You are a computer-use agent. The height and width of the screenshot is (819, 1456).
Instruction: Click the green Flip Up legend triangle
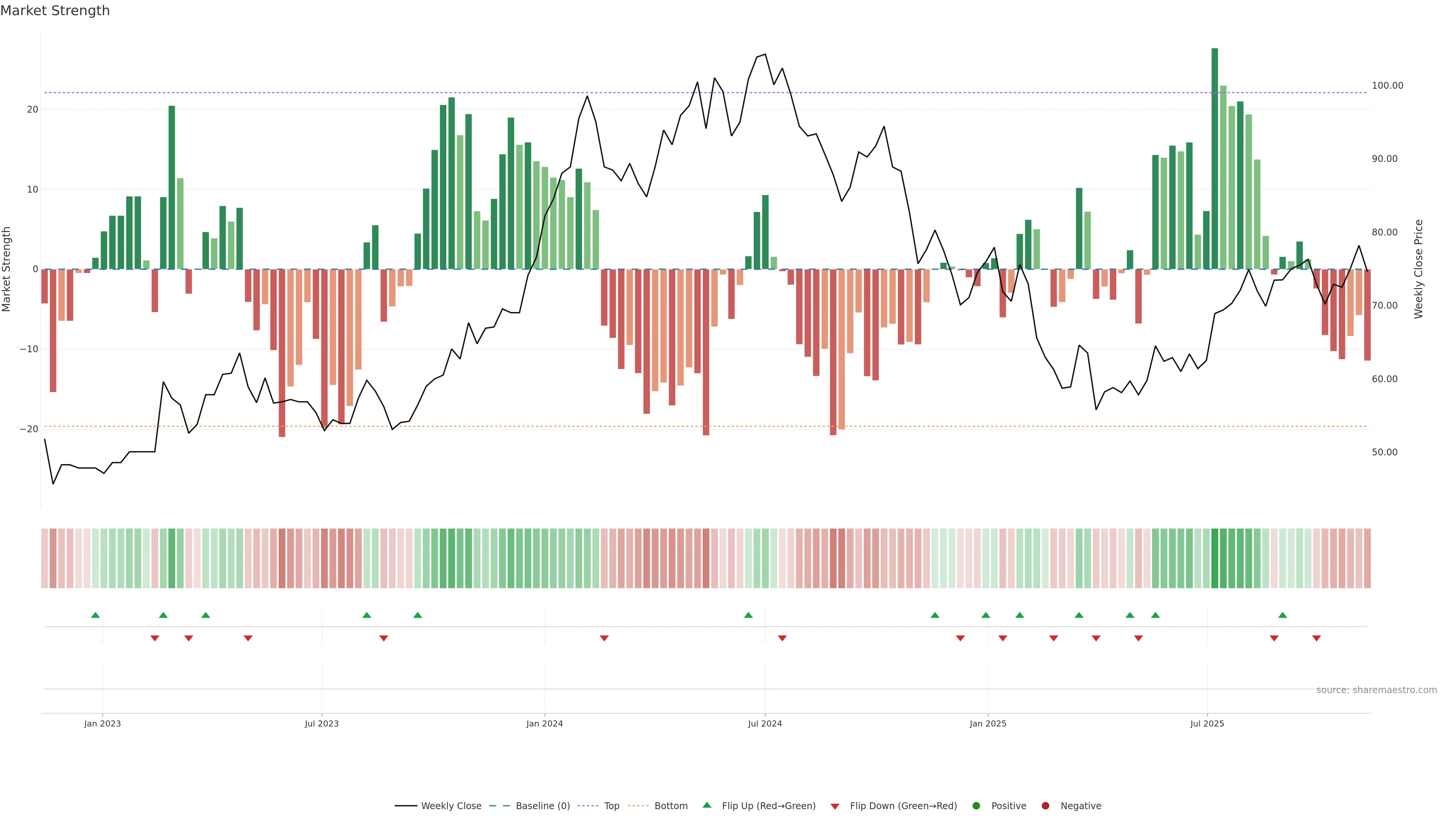(706, 805)
